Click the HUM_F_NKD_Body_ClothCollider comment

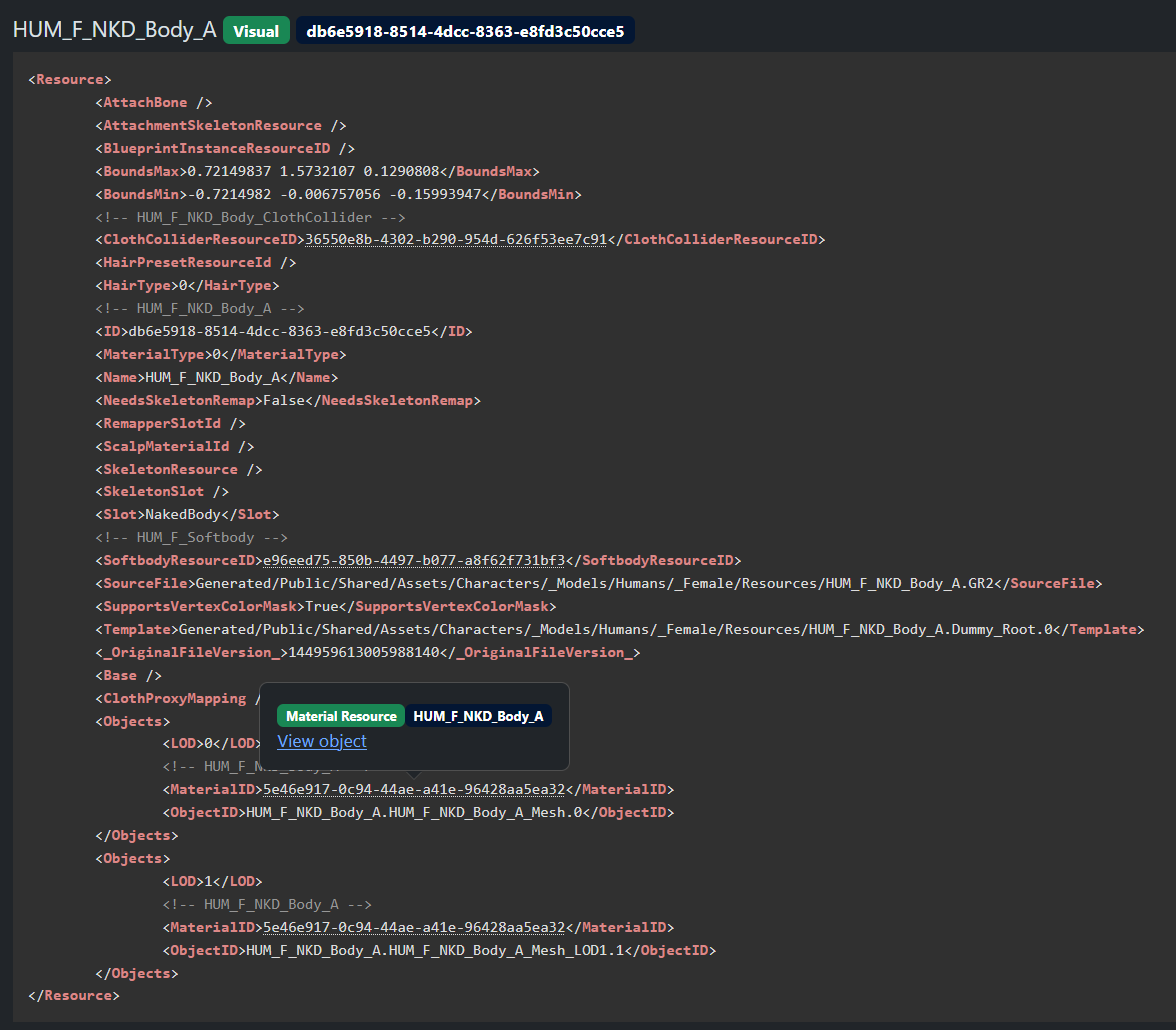click(x=250, y=217)
